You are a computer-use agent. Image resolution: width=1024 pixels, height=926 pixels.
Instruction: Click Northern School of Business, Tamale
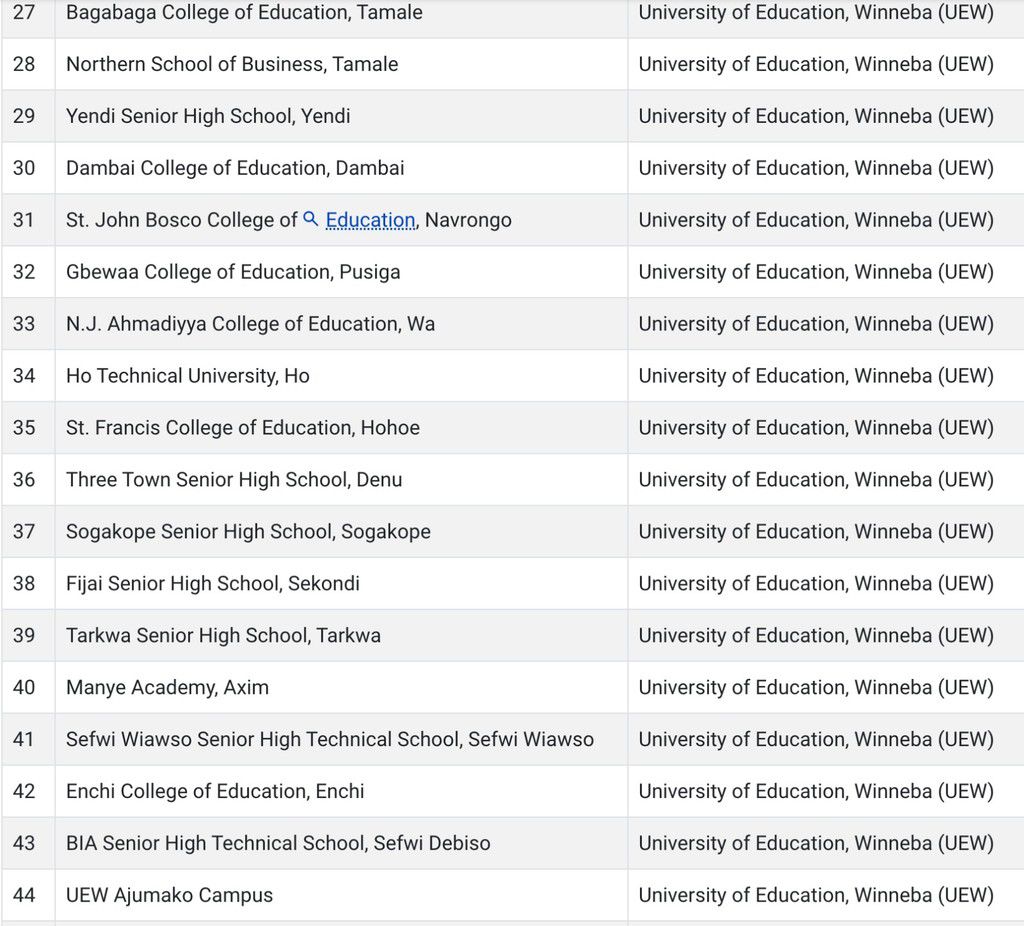pyautogui.click(x=232, y=64)
